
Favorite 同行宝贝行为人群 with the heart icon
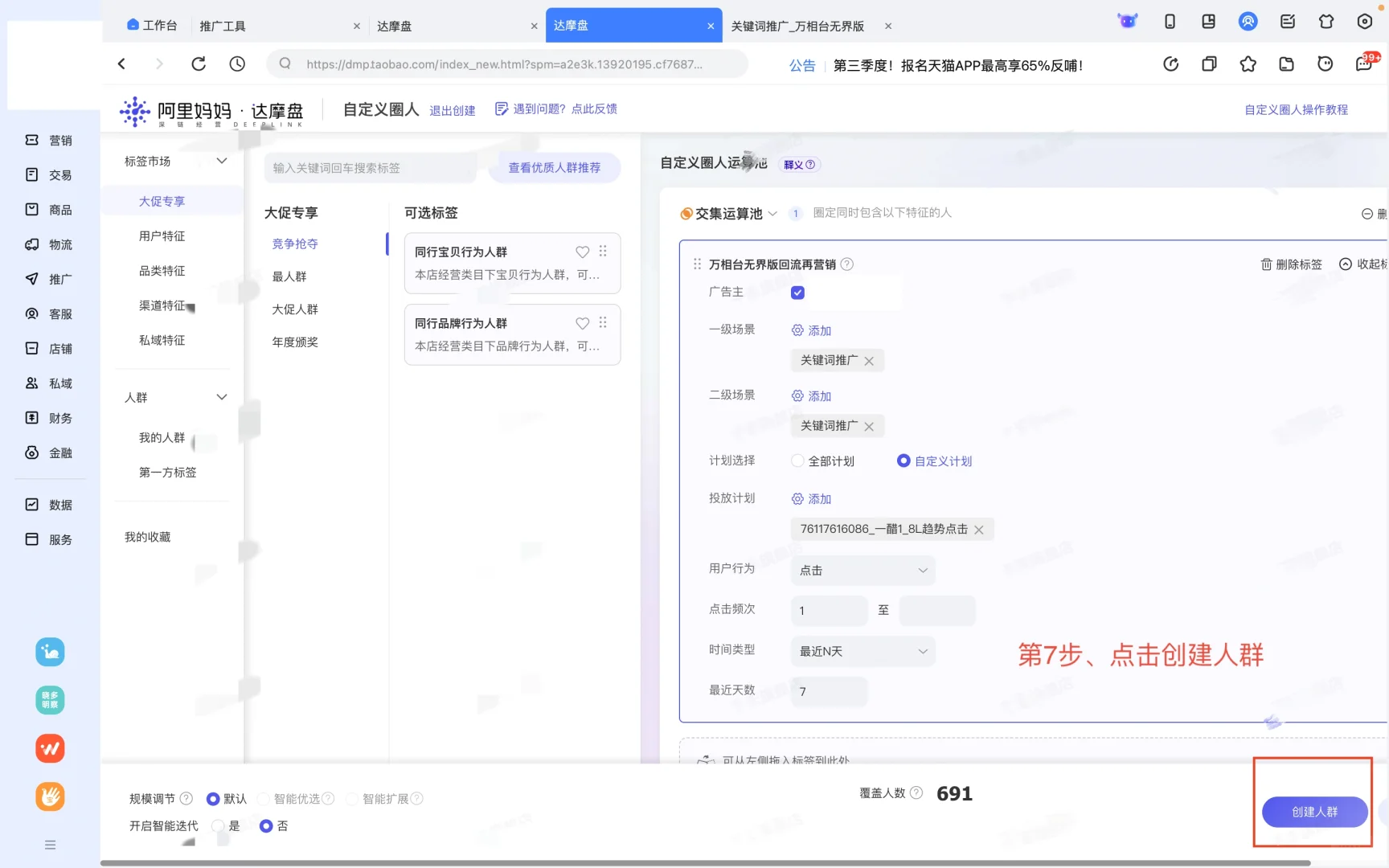point(582,252)
